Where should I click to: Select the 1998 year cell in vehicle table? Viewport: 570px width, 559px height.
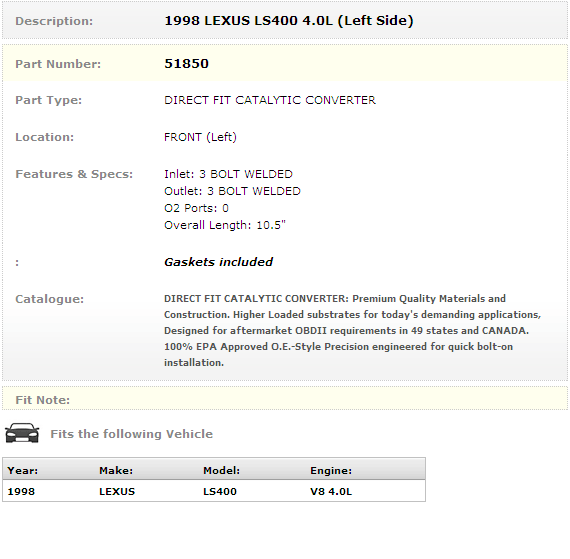tap(21, 491)
